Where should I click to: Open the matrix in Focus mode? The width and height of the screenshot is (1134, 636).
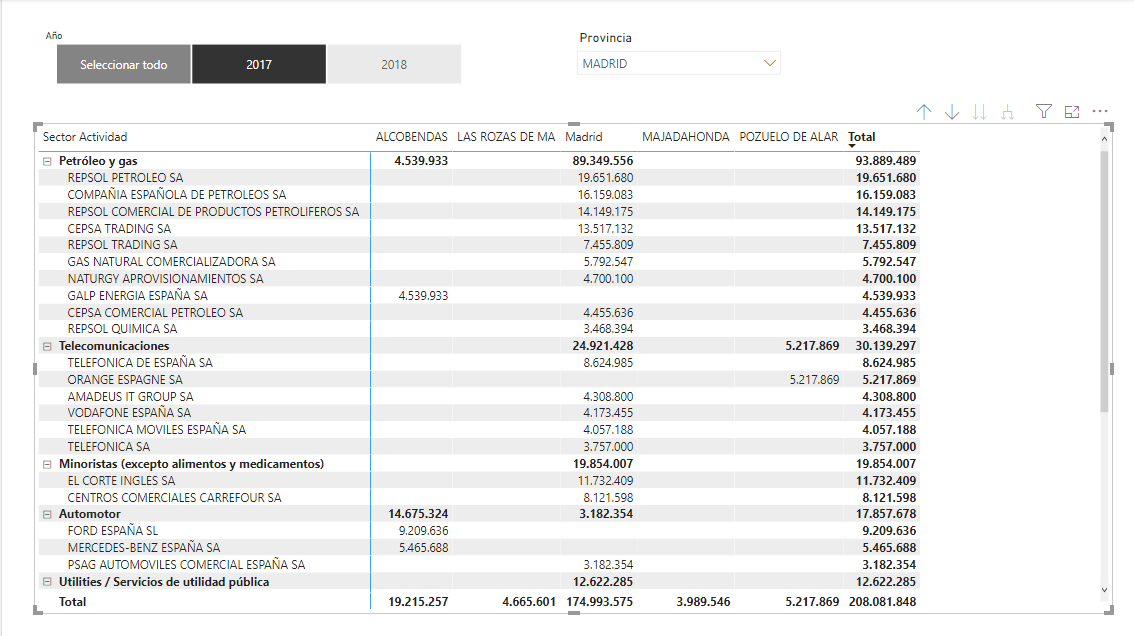click(1071, 112)
